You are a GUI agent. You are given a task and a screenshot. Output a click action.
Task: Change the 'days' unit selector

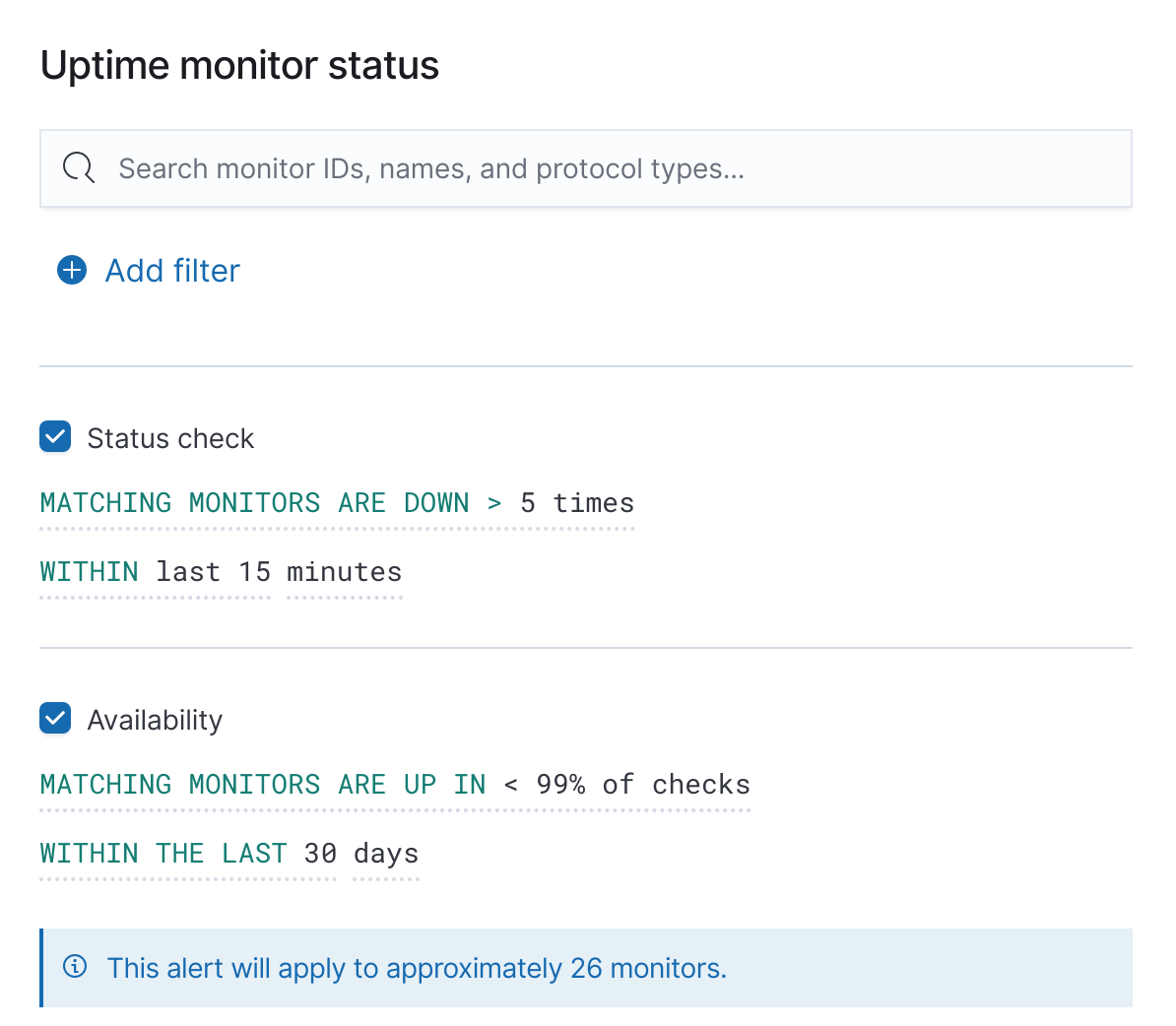[385, 853]
